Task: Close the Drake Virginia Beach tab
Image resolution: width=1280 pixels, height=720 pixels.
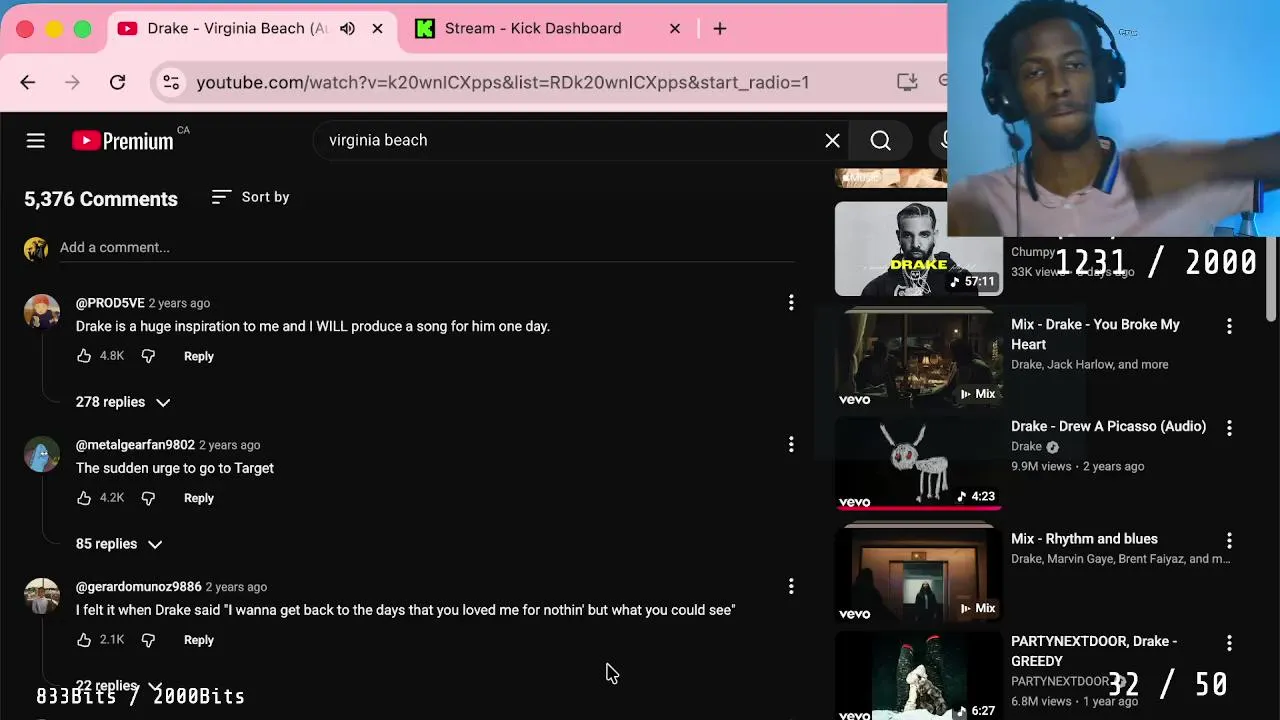Action: 377,28
